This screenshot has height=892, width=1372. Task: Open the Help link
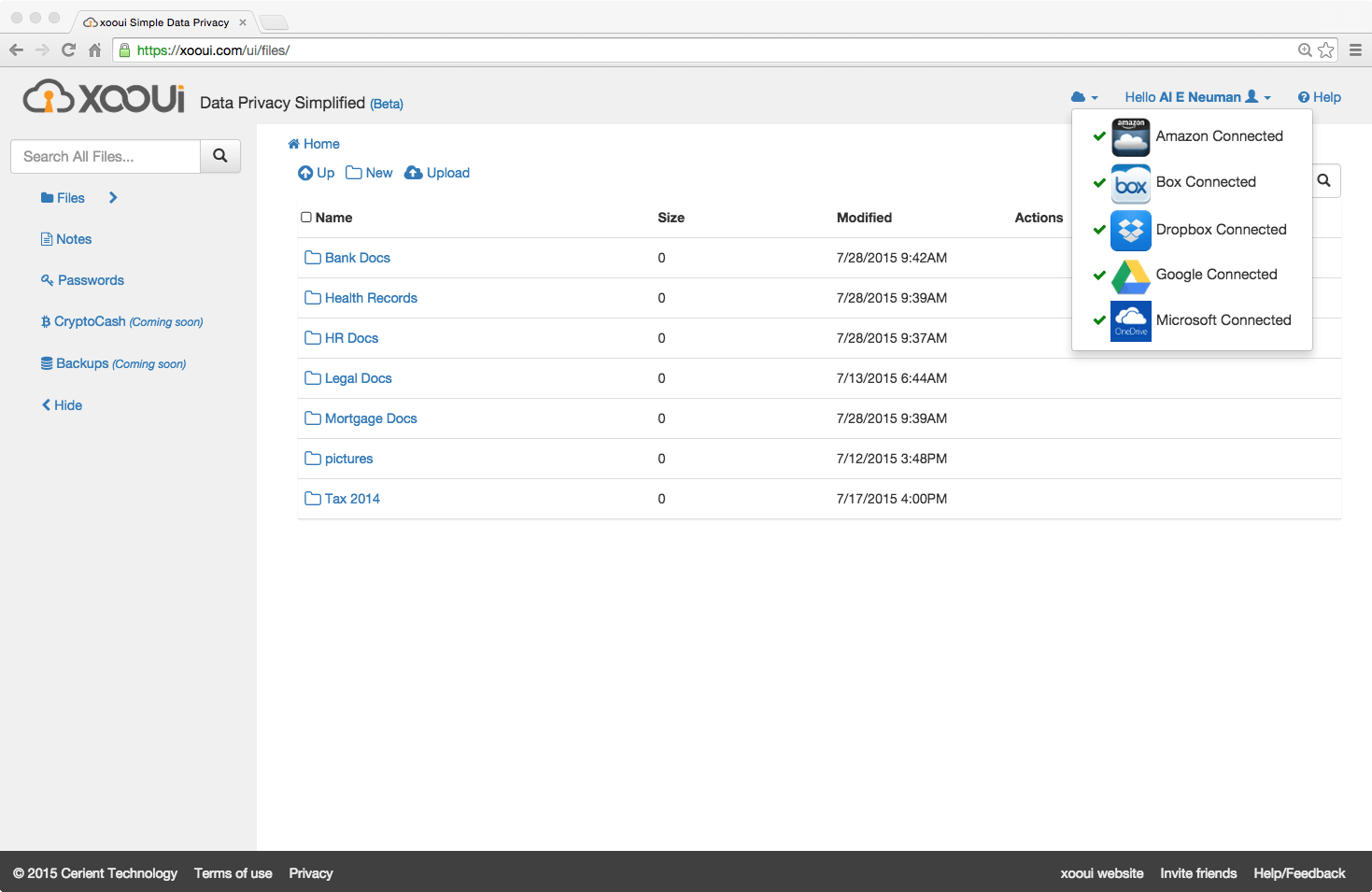1319,97
